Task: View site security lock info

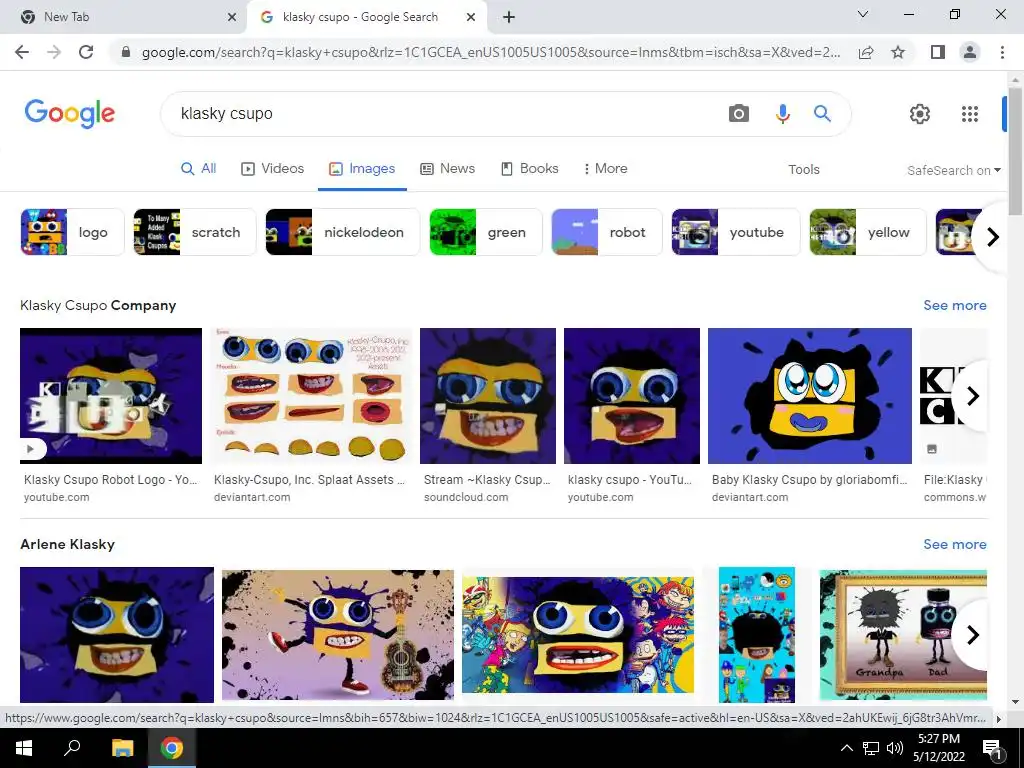Action: (126, 52)
